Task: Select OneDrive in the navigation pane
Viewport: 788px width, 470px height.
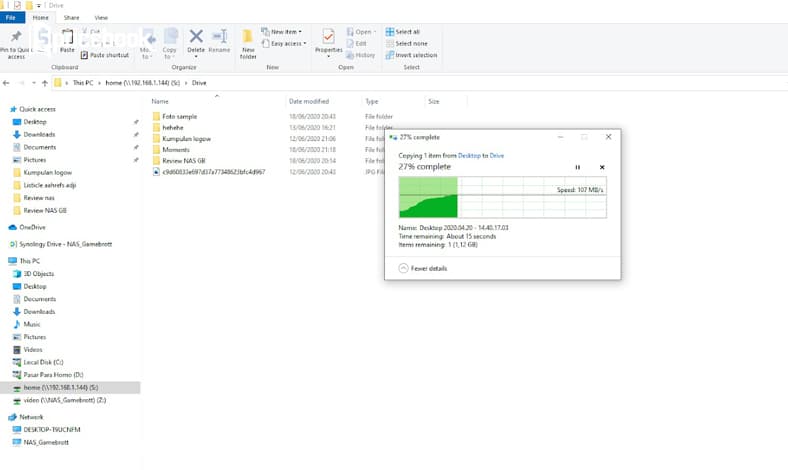Action: pyautogui.click(x=32, y=227)
